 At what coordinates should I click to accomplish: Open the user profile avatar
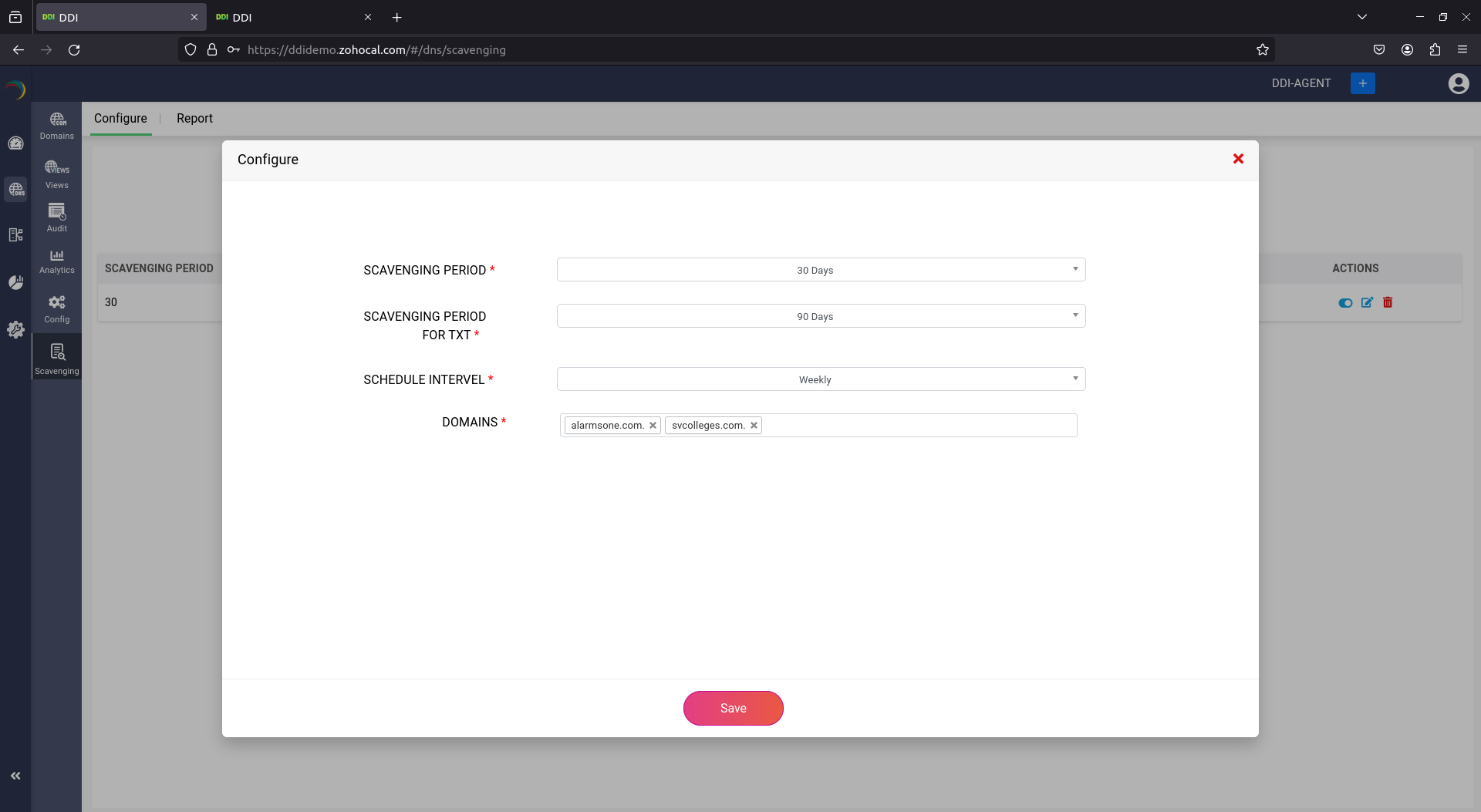1459,83
